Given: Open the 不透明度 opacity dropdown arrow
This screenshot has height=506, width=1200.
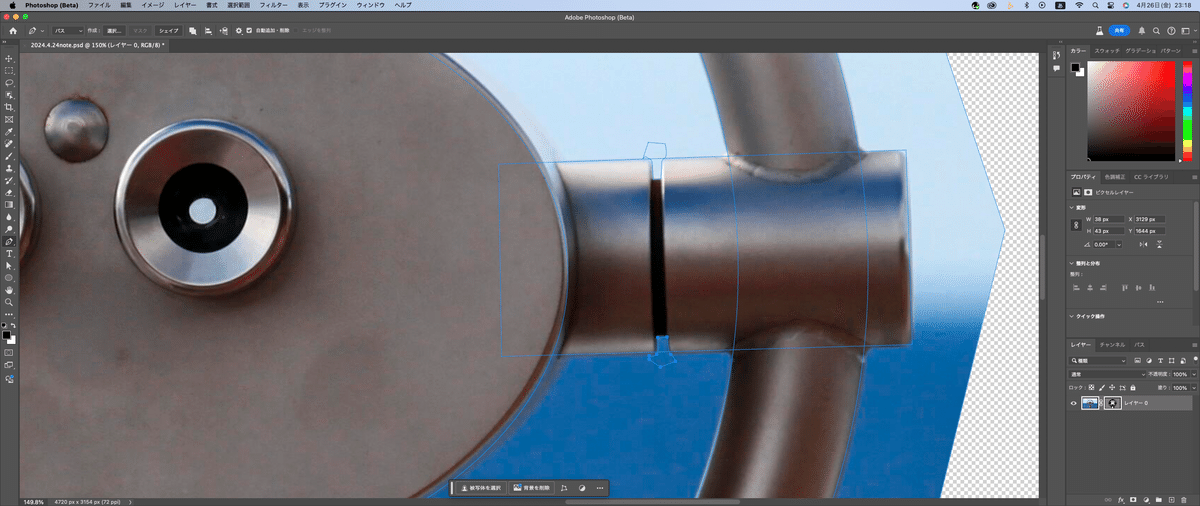Looking at the screenshot, I should (x=1194, y=374).
